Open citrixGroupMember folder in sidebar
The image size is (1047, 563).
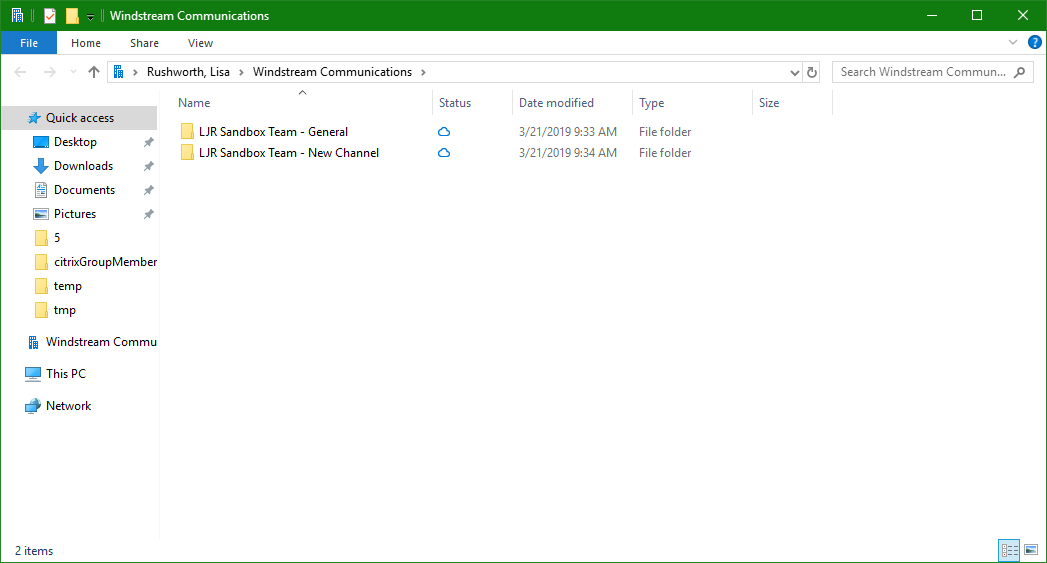106,262
